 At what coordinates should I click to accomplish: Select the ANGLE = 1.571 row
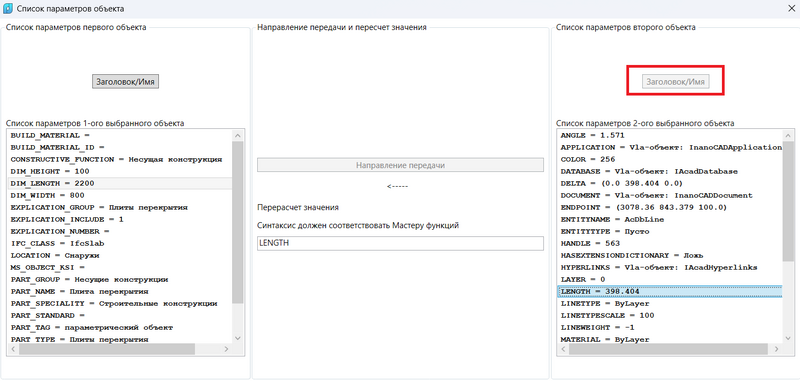point(669,136)
